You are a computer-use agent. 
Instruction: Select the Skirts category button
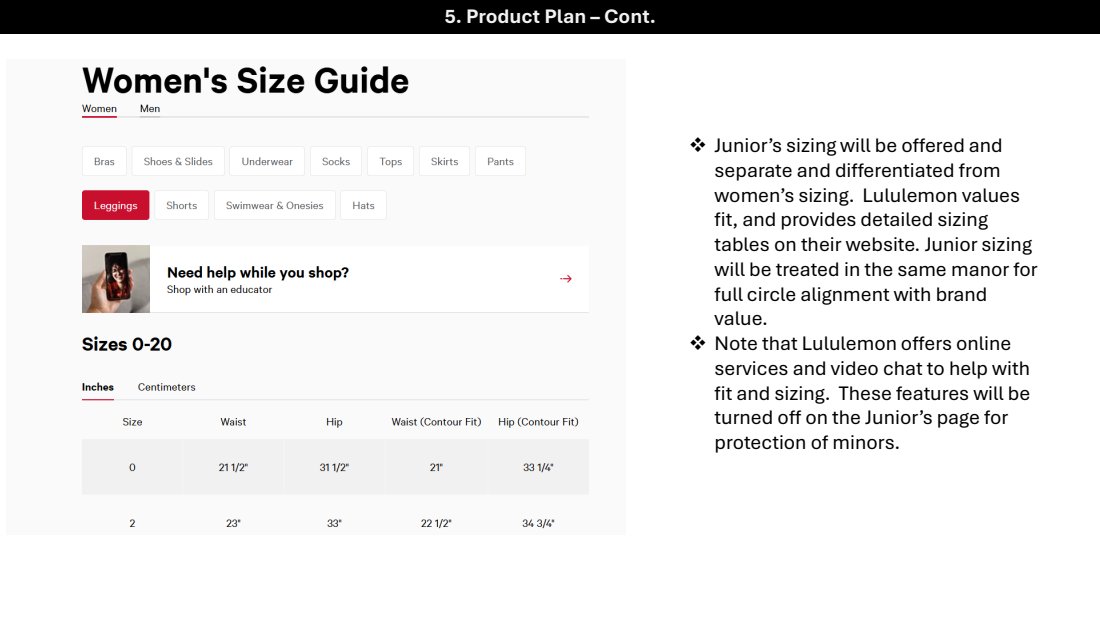[445, 162]
